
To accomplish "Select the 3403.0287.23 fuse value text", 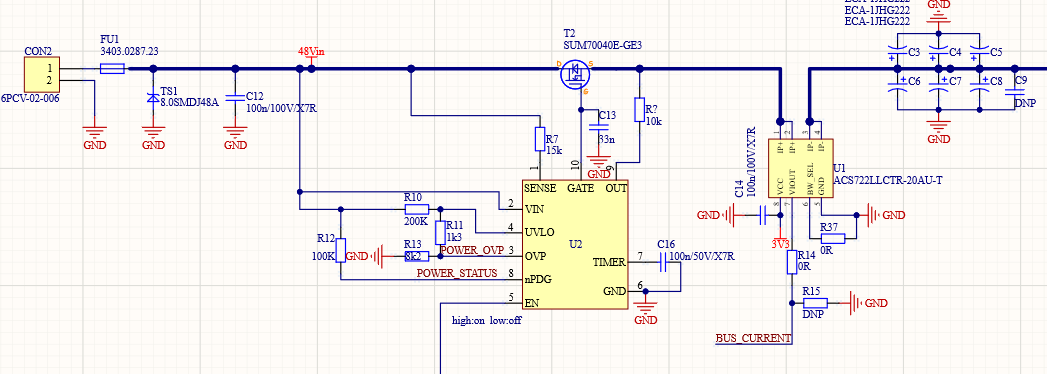I will point(130,51).
